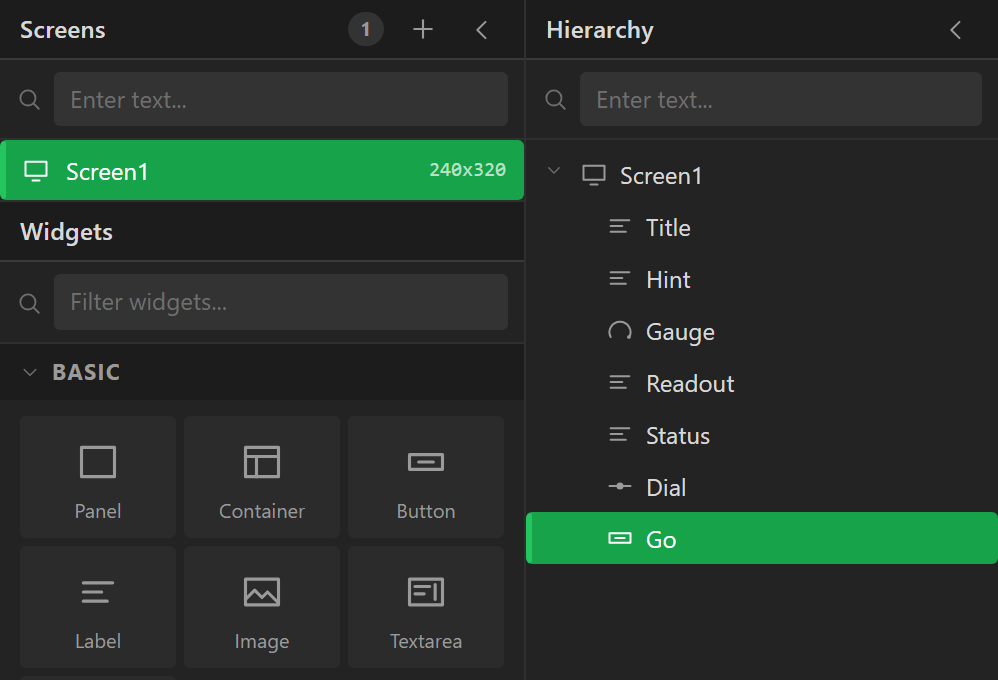Screen dimensions: 998x680
Task: Select the Status label in Hierarchy
Action: click(762, 436)
